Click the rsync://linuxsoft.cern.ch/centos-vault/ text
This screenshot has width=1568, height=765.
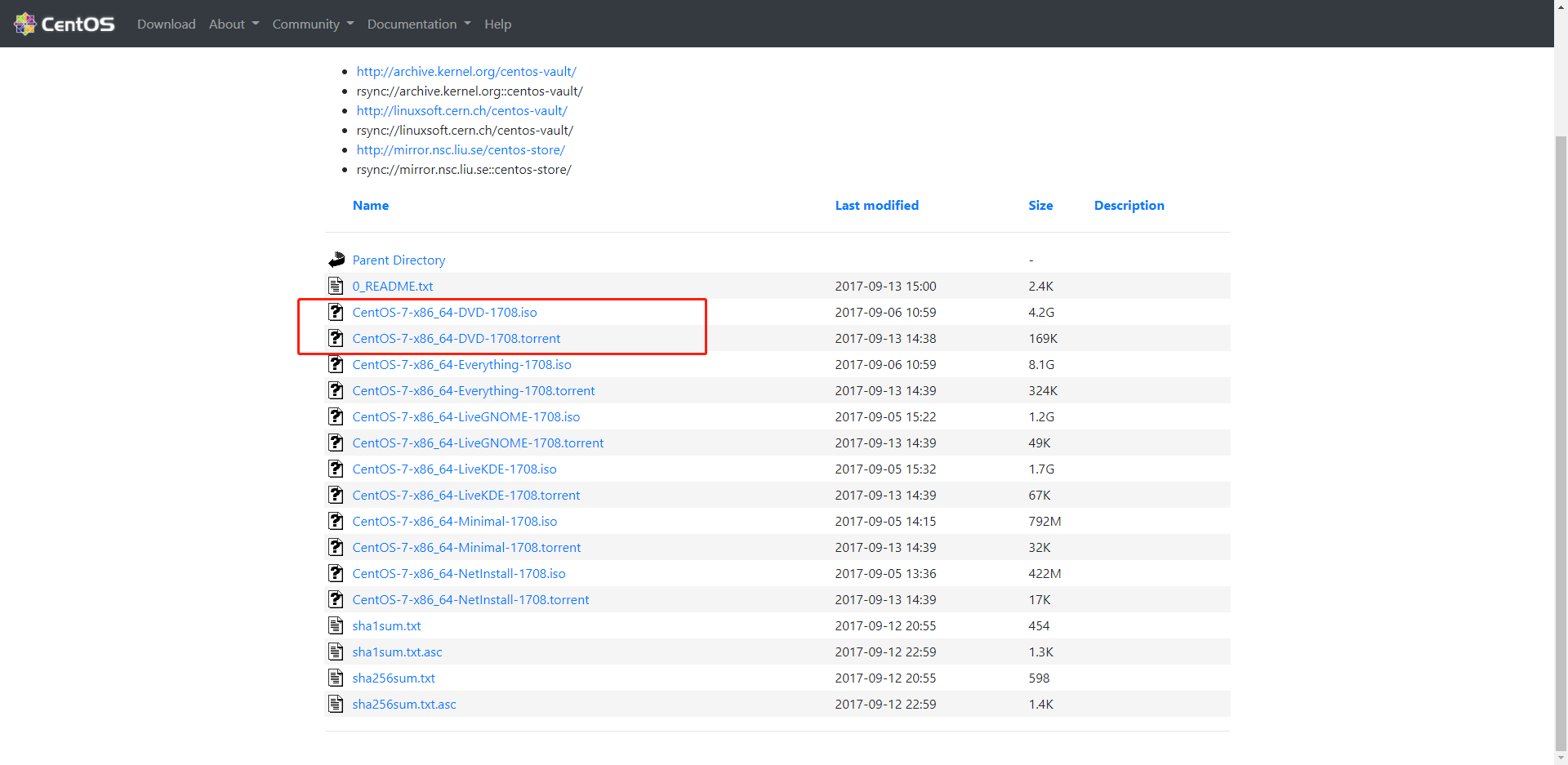[x=465, y=130]
